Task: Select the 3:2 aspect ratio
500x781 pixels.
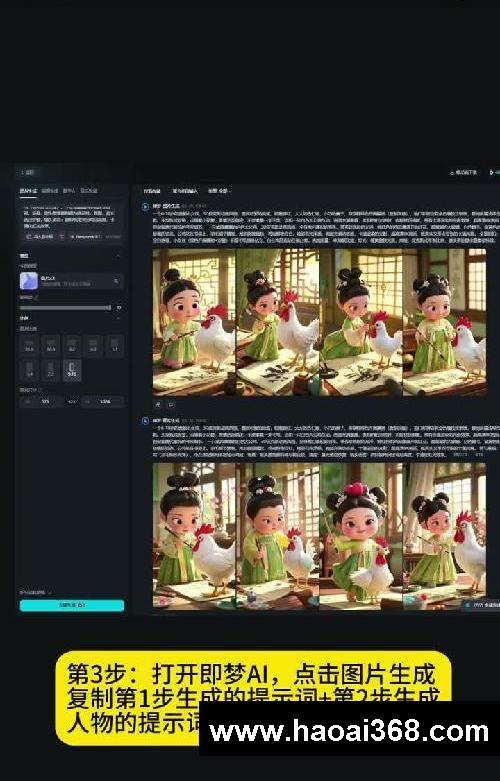Action: tap(72, 345)
